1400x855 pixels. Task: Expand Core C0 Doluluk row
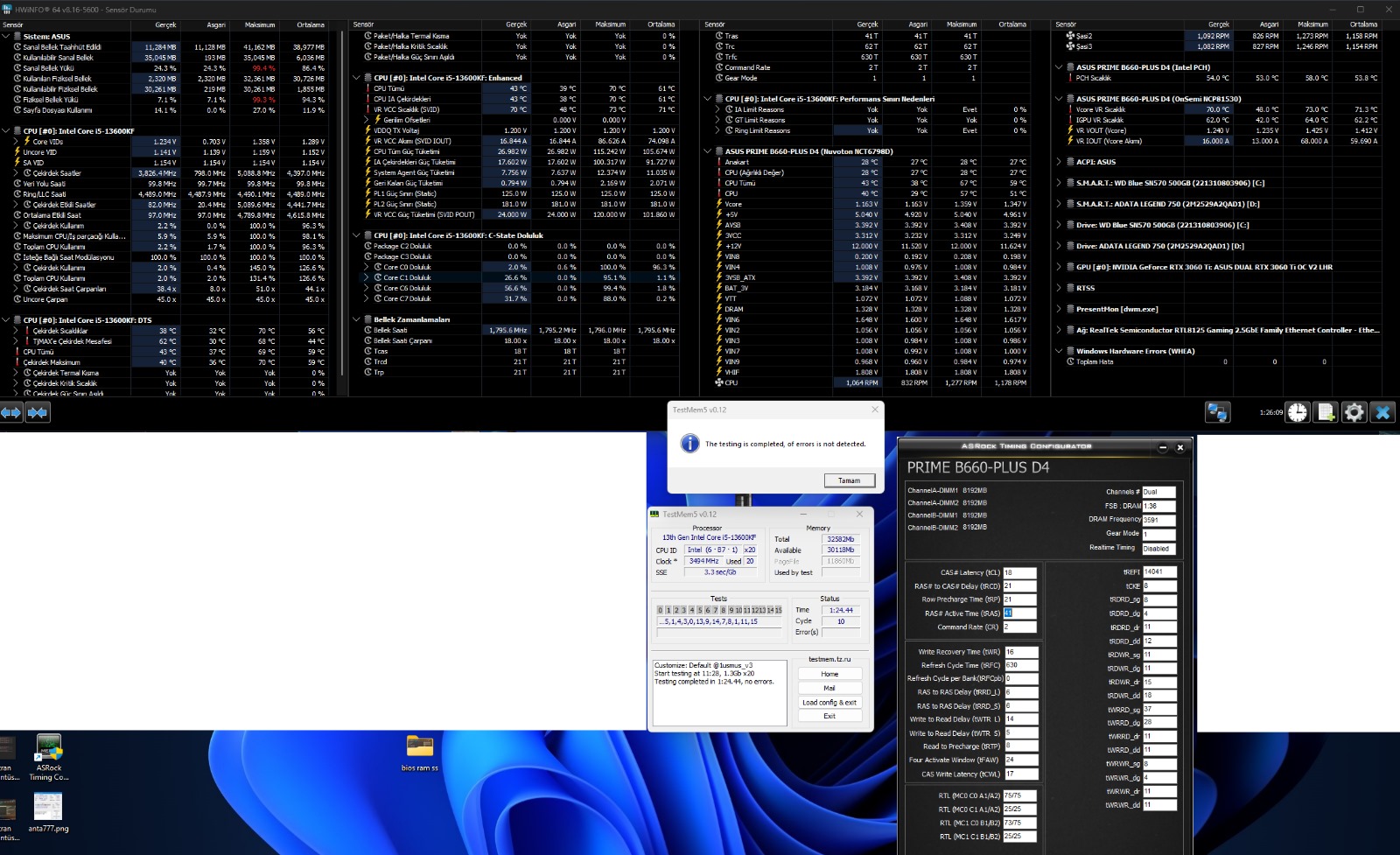coord(367,267)
